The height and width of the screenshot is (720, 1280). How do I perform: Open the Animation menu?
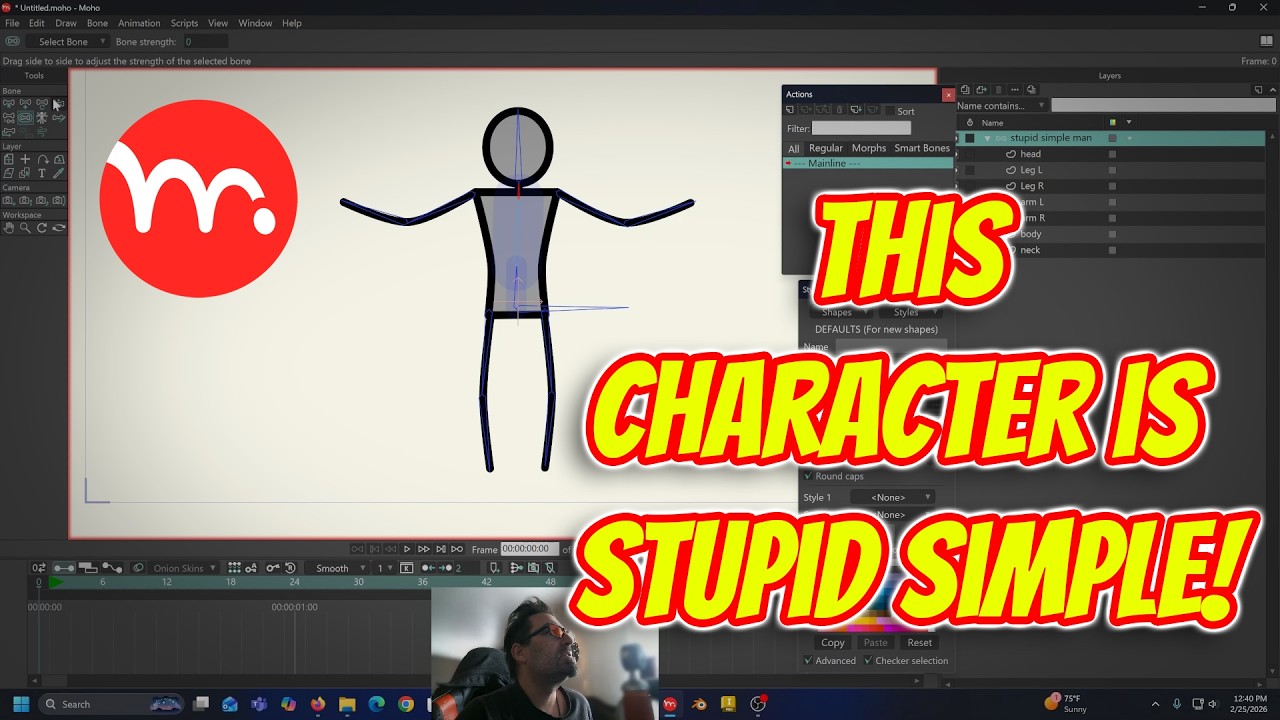[139, 23]
